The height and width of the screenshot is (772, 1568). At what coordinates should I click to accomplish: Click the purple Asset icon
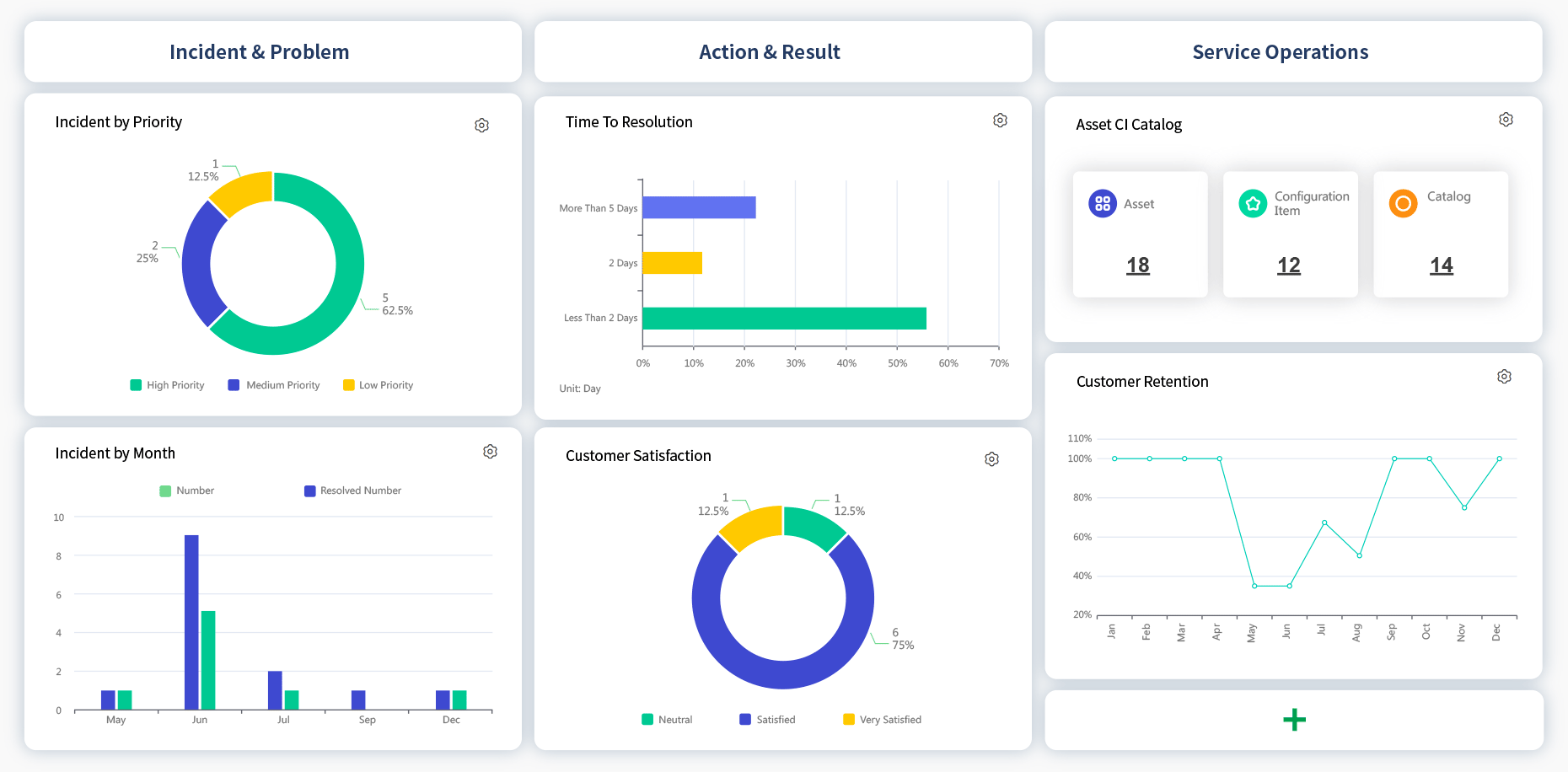pos(1102,204)
